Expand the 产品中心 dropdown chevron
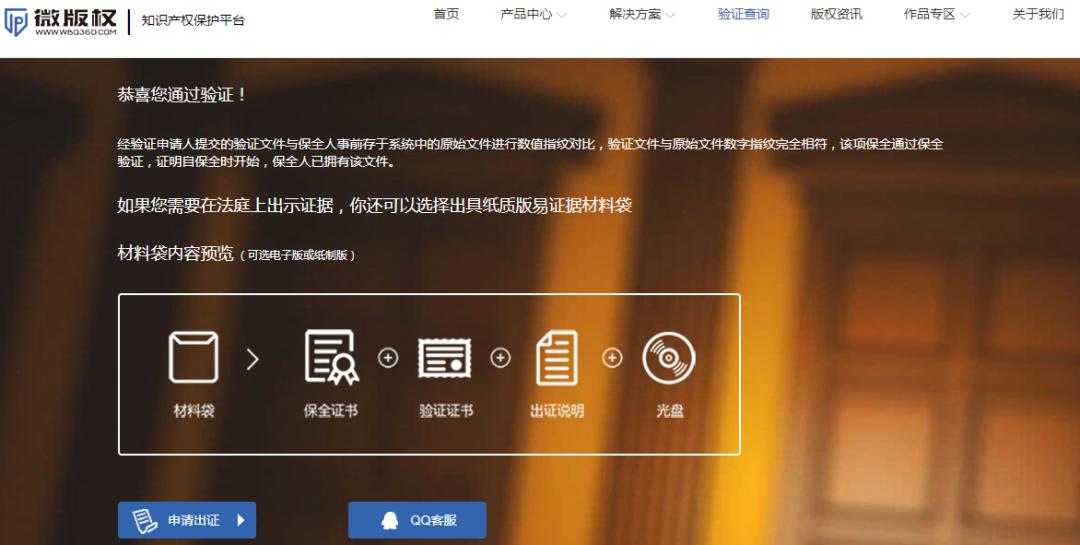 (561, 15)
